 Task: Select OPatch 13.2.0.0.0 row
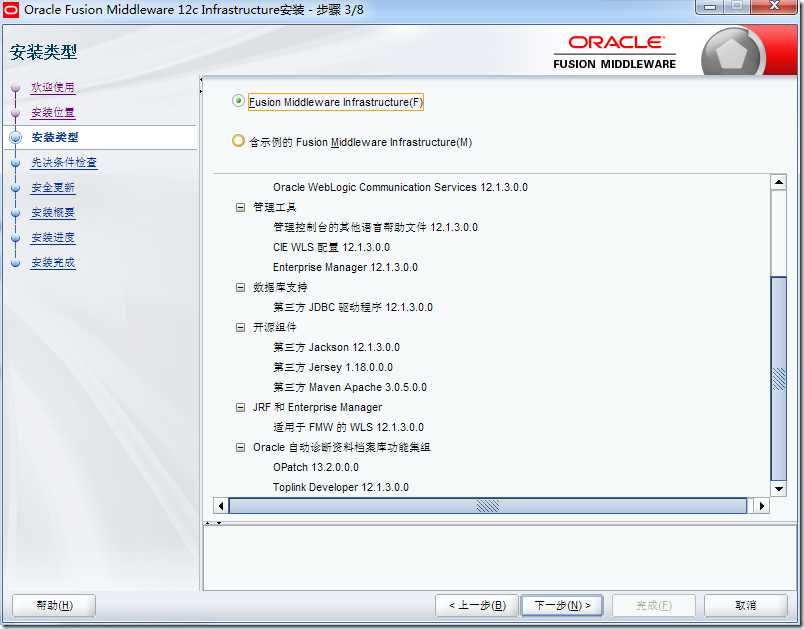coord(315,467)
